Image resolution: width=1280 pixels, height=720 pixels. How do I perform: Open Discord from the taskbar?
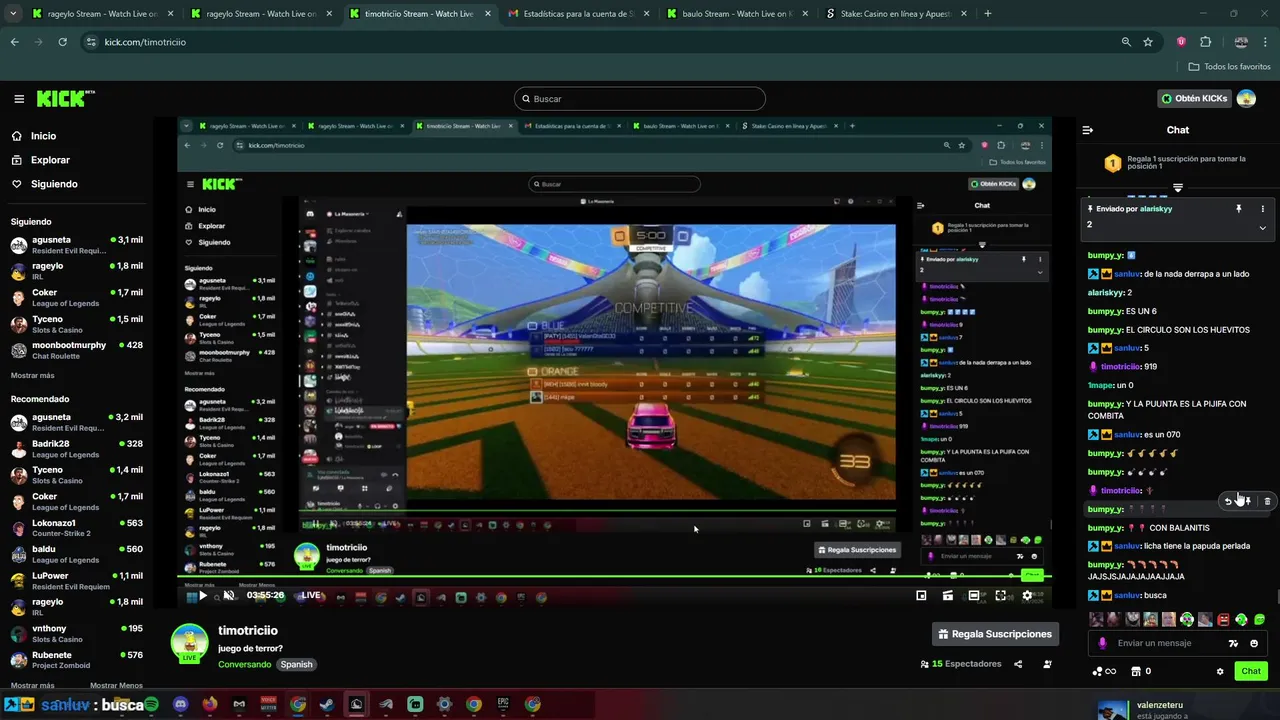click(x=181, y=704)
